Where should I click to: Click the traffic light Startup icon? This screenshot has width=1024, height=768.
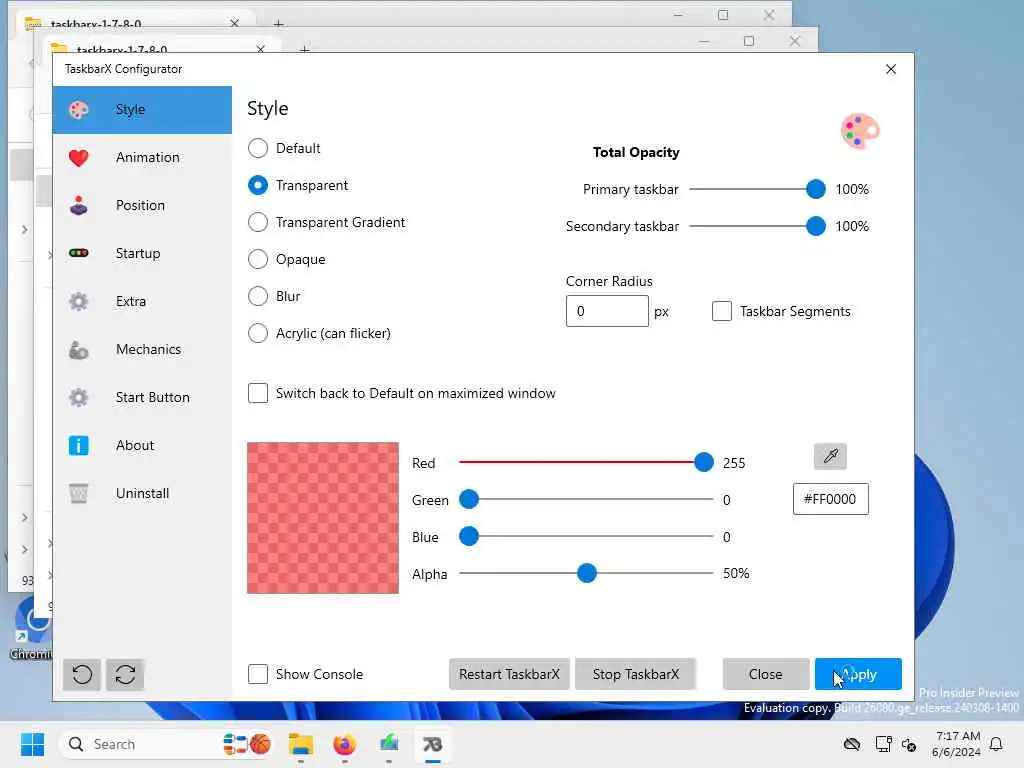(78, 253)
